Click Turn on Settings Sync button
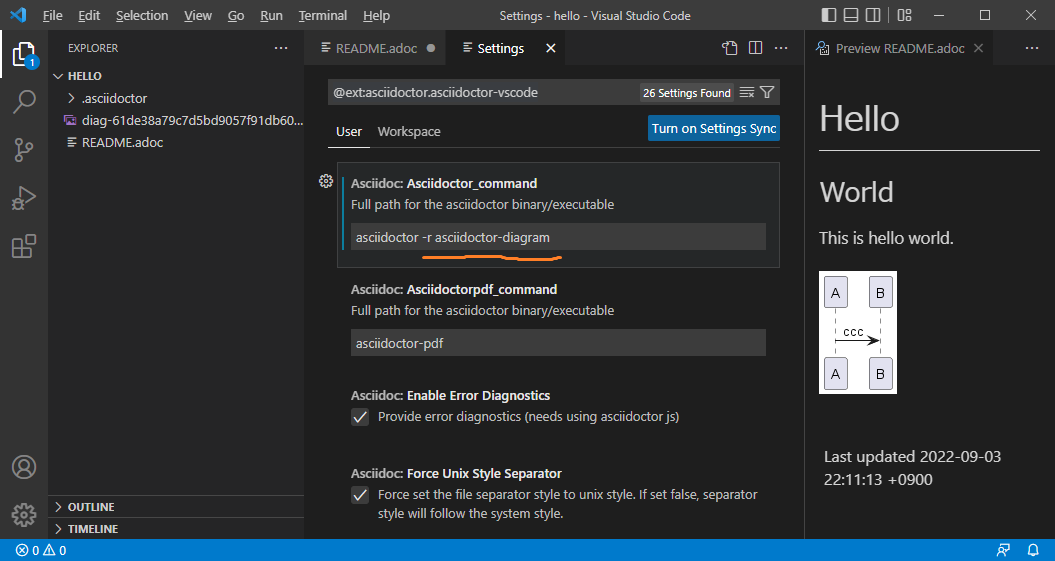 click(x=713, y=129)
